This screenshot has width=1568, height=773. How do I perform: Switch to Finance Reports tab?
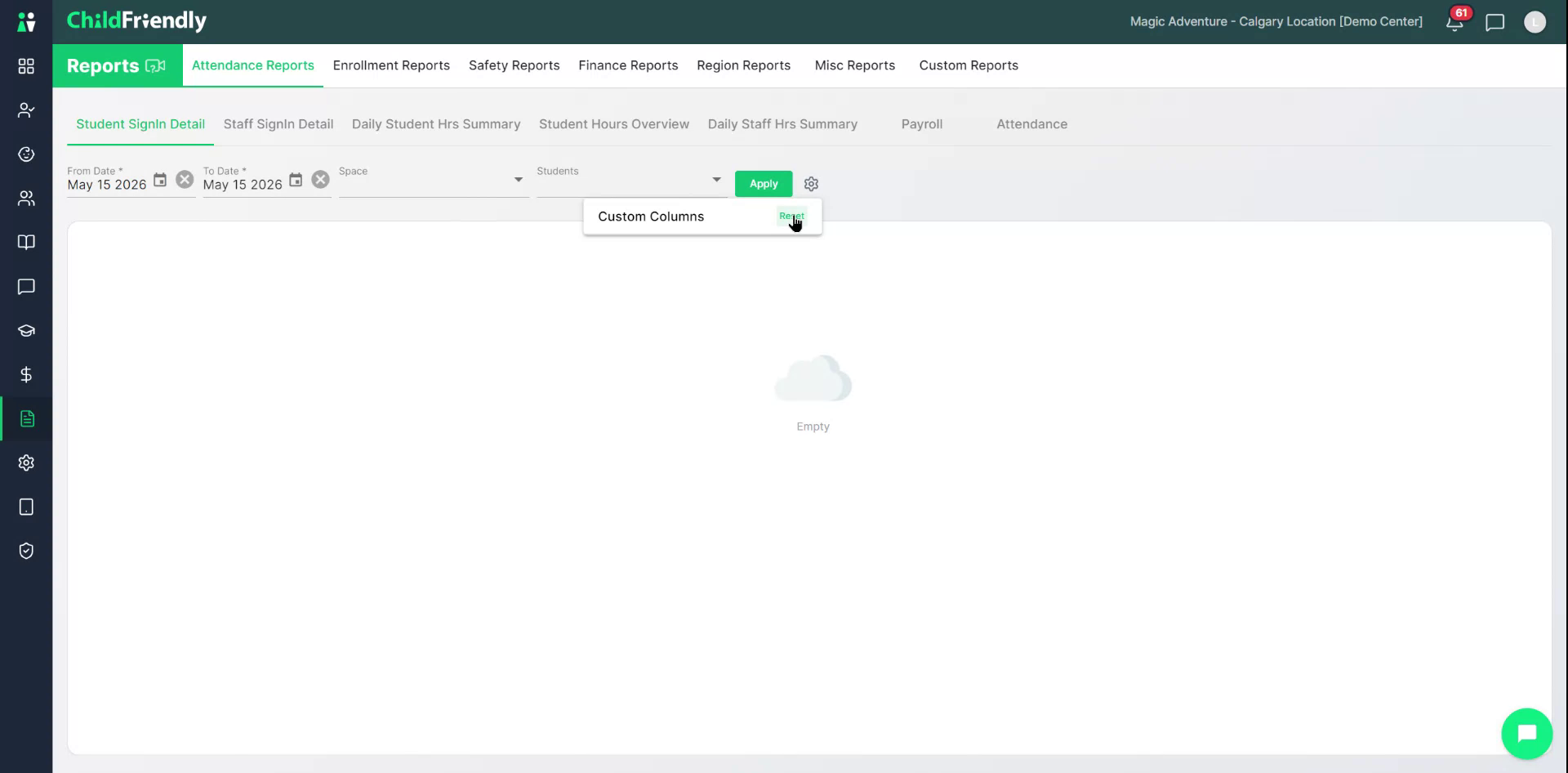point(628,65)
